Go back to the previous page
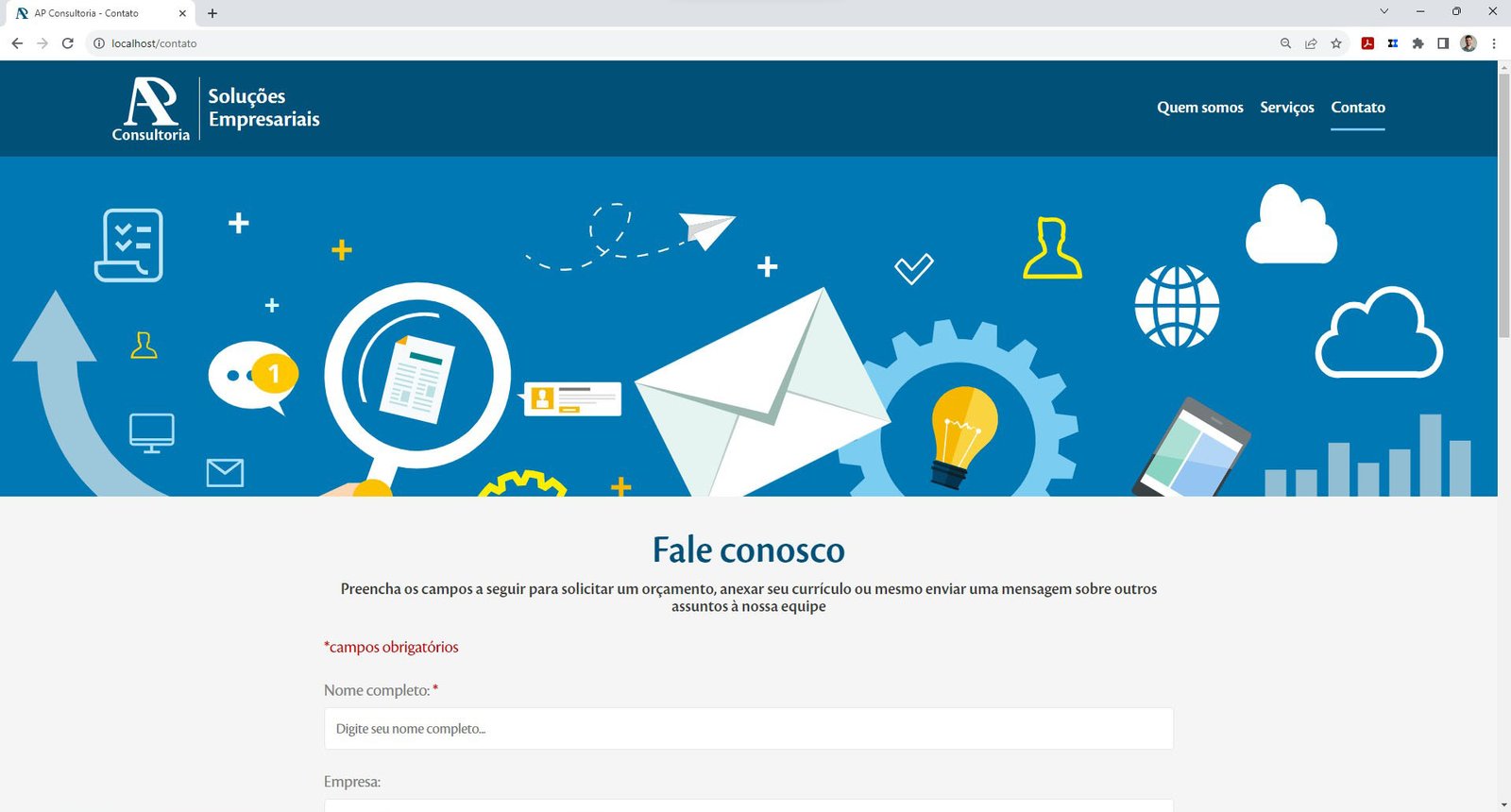Image resolution: width=1511 pixels, height=812 pixels. 17,43
